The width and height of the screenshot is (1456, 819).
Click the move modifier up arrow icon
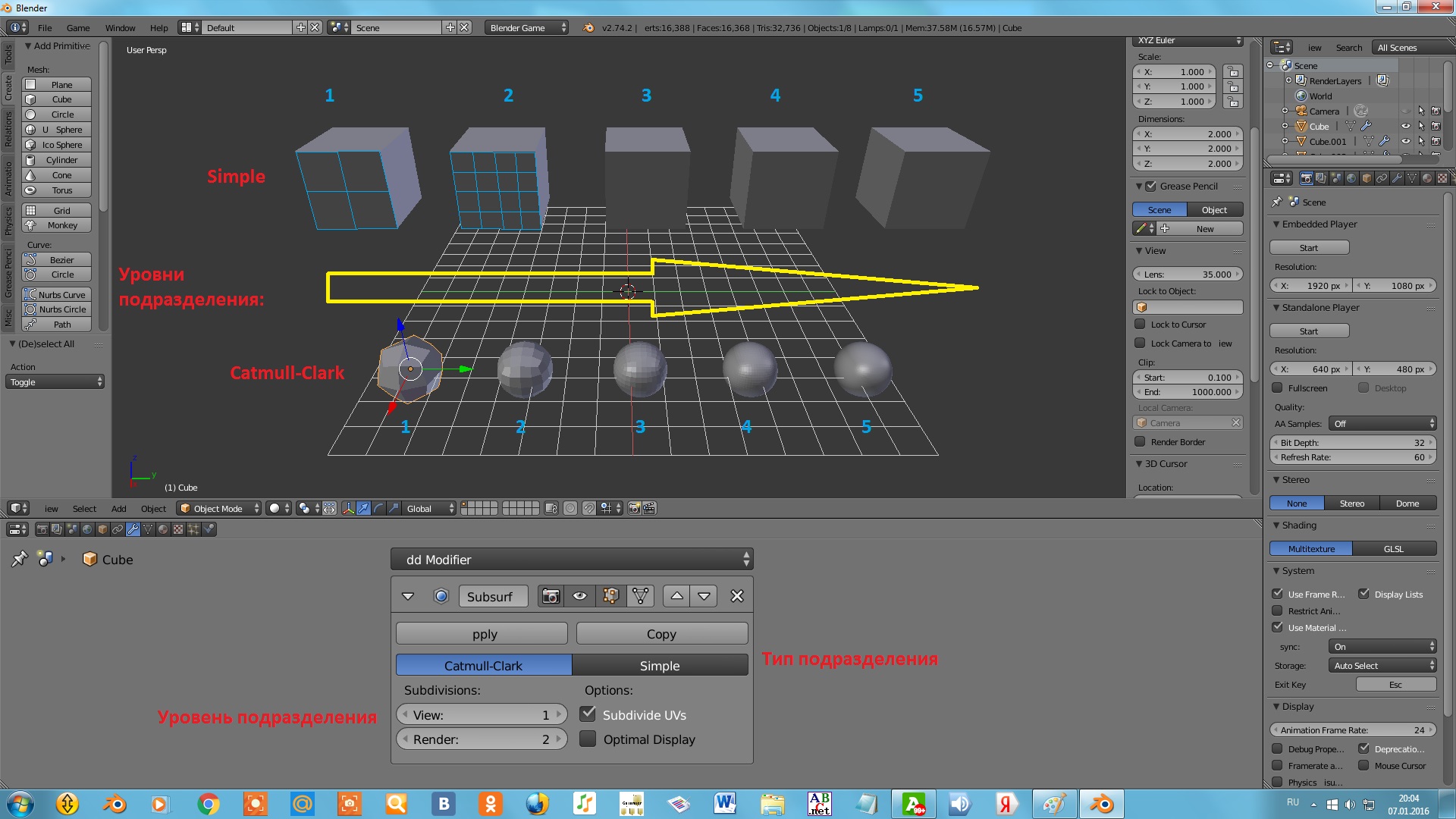click(676, 596)
